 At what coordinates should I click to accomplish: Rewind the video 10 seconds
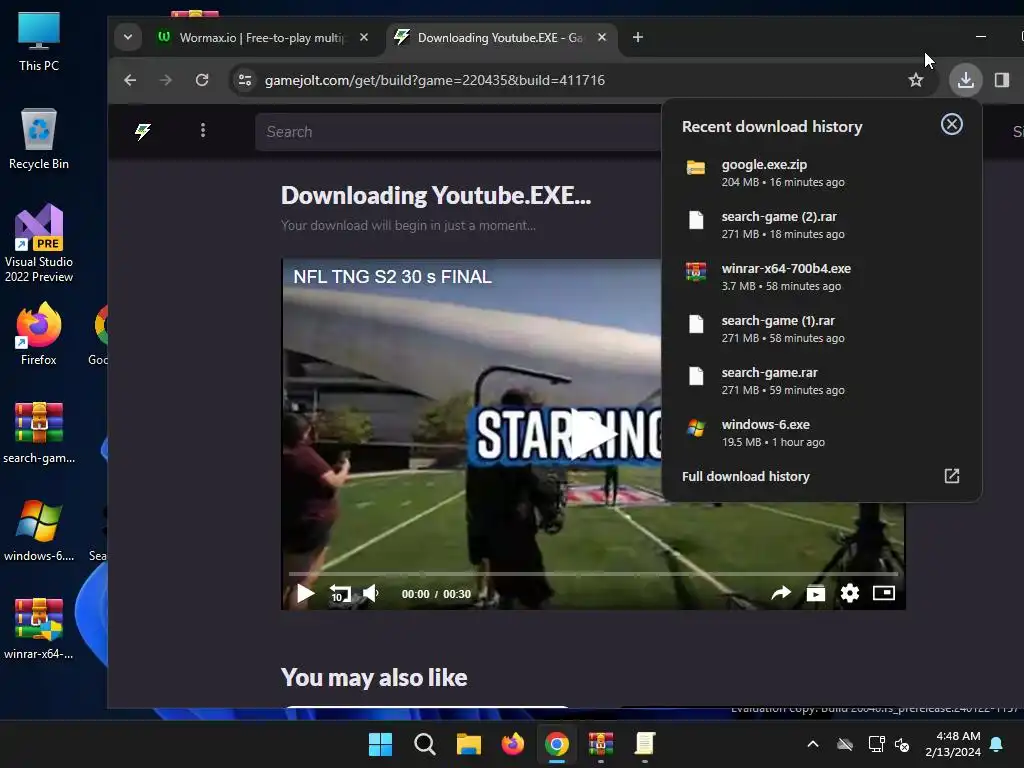point(340,594)
